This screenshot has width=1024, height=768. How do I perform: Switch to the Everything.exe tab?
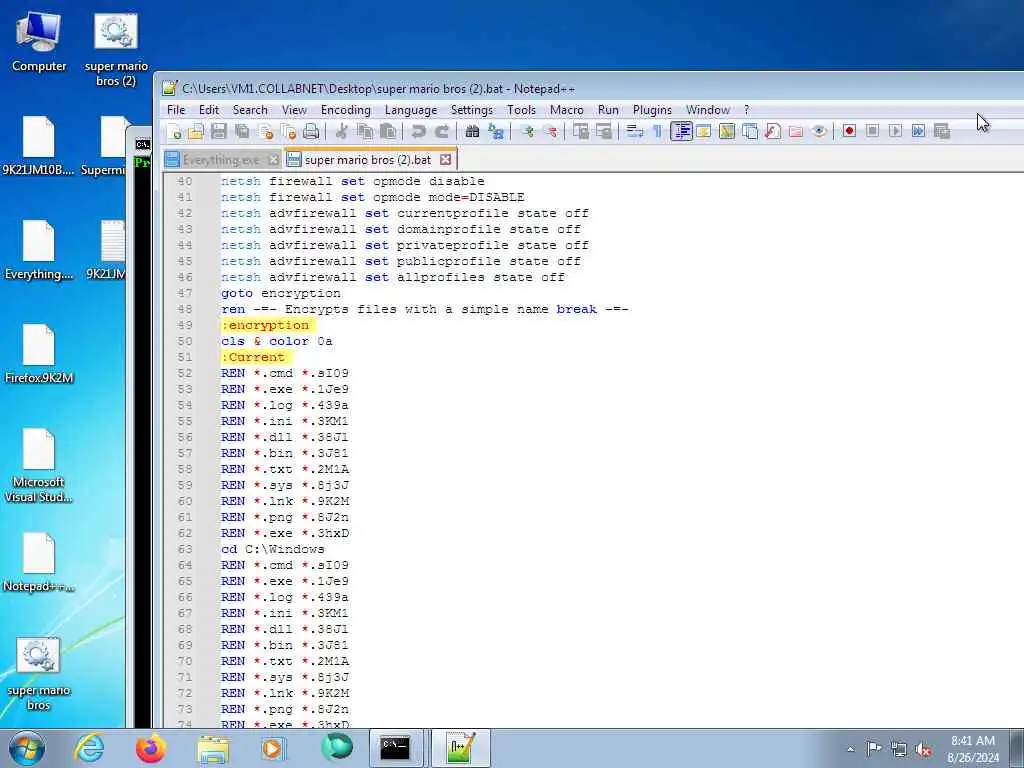click(221, 159)
